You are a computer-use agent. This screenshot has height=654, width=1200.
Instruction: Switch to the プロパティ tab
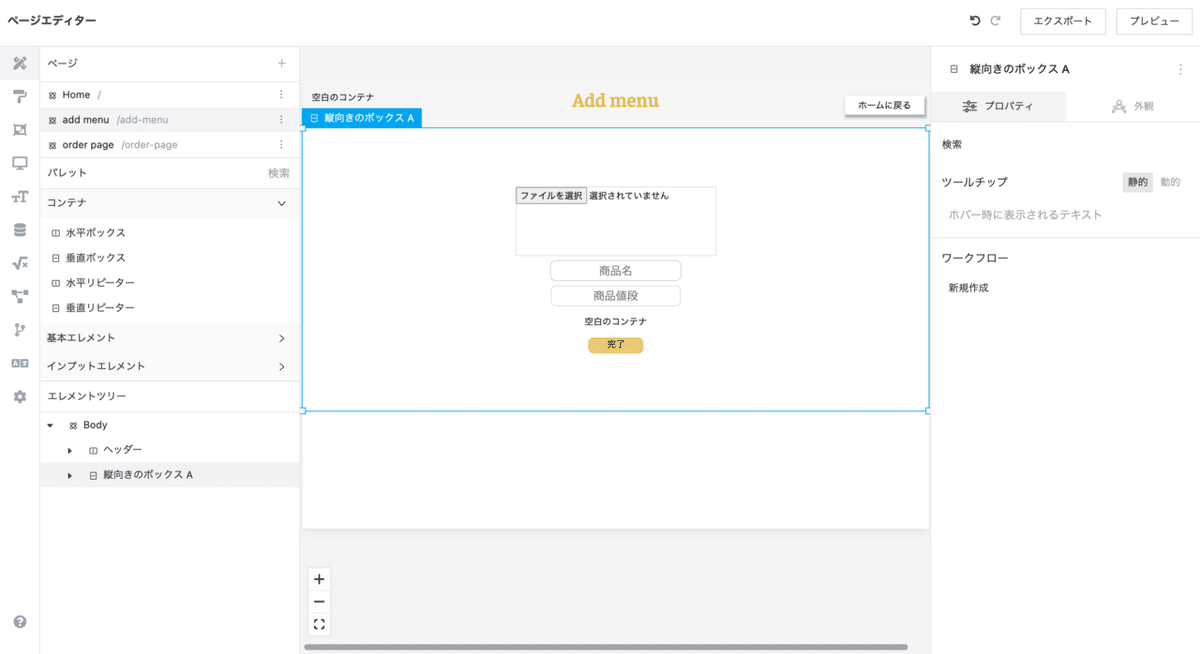(998, 106)
